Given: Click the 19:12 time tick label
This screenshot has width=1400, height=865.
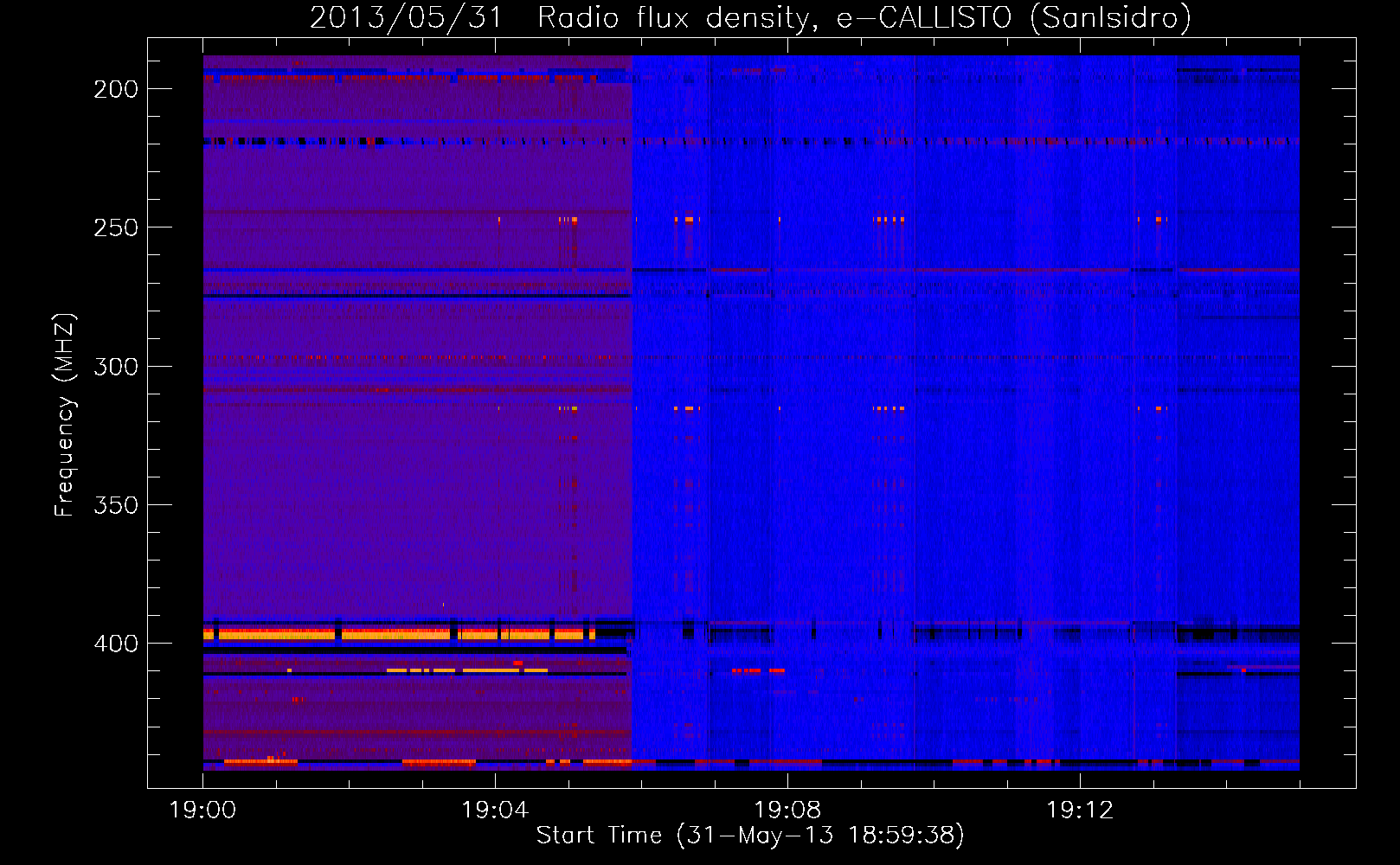Looking at the screenshot, I should (x=1080, y=811).
